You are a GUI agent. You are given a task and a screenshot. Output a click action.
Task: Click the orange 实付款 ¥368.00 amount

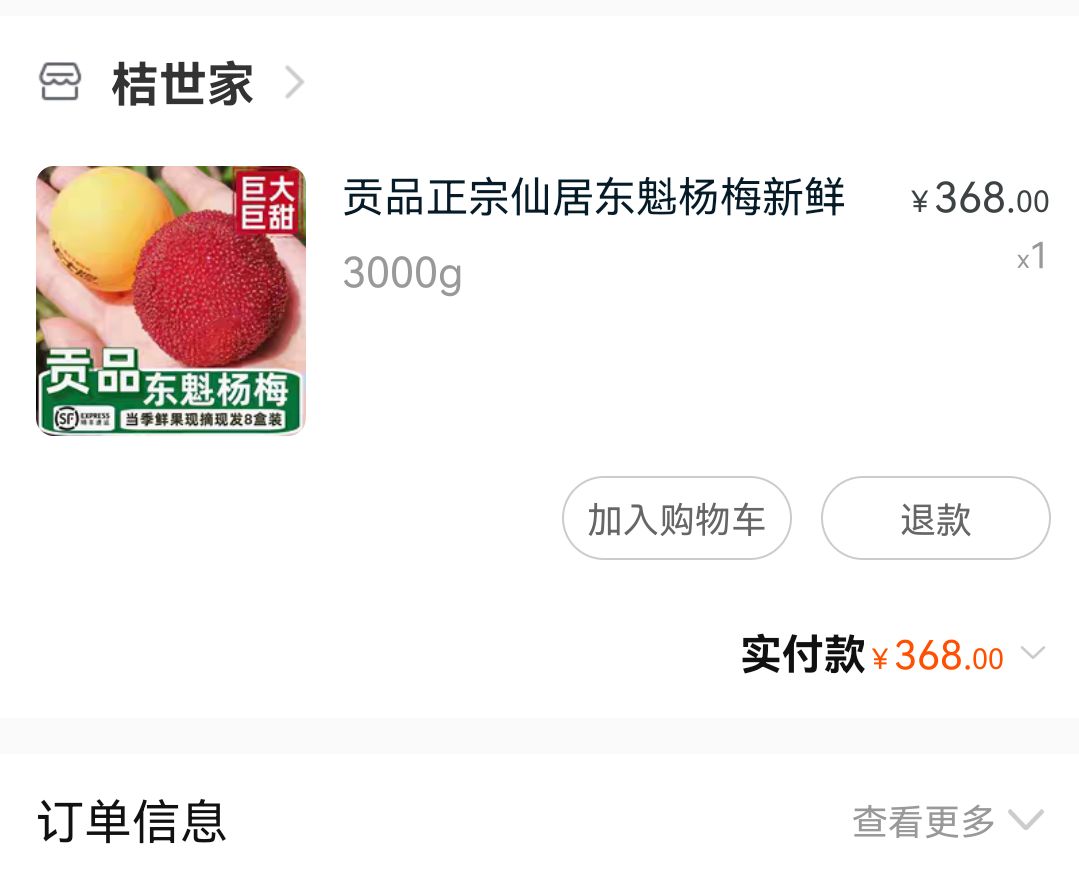click(938, 655)
